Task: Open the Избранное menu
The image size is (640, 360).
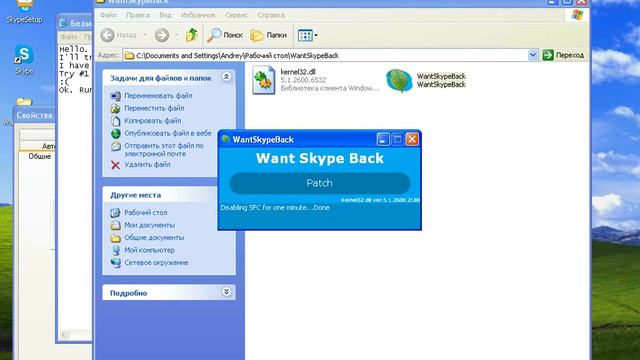Action: click(x=198, y=15)
